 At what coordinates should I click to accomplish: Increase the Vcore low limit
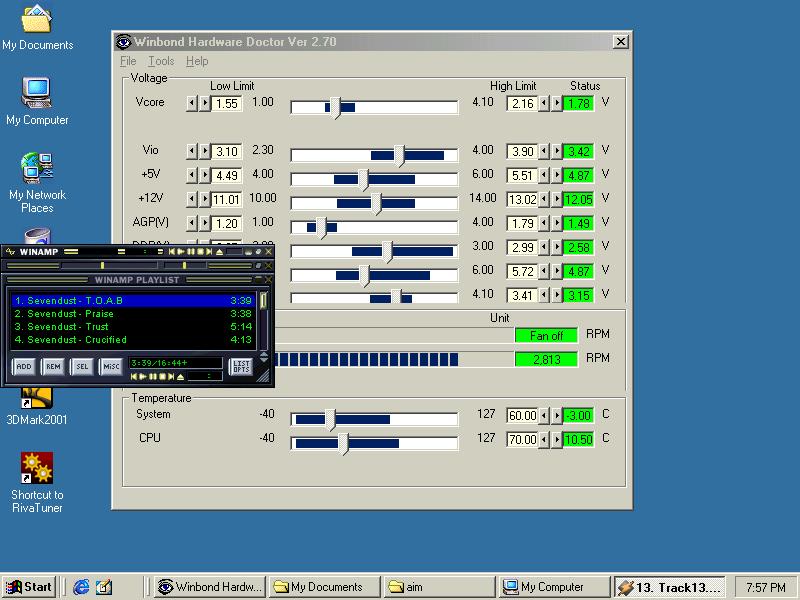point(205,103)
